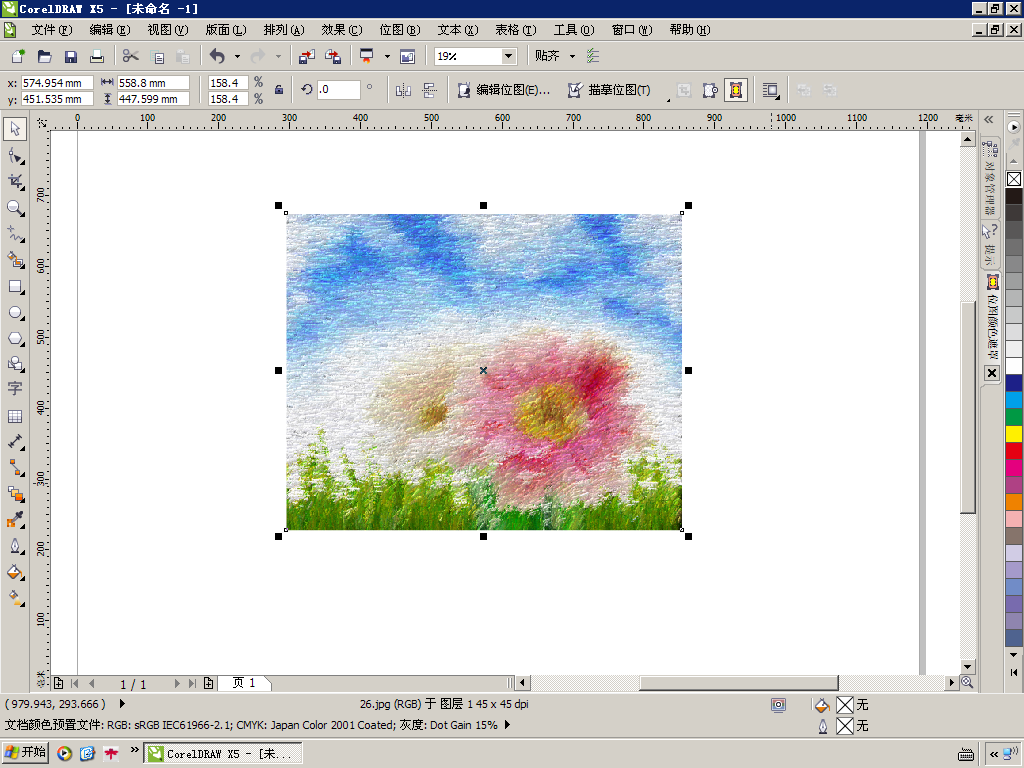Select the Rectangle tool
Image resolution: width=1024 pixels, height=768 pixels.
[x=15, y=287]
